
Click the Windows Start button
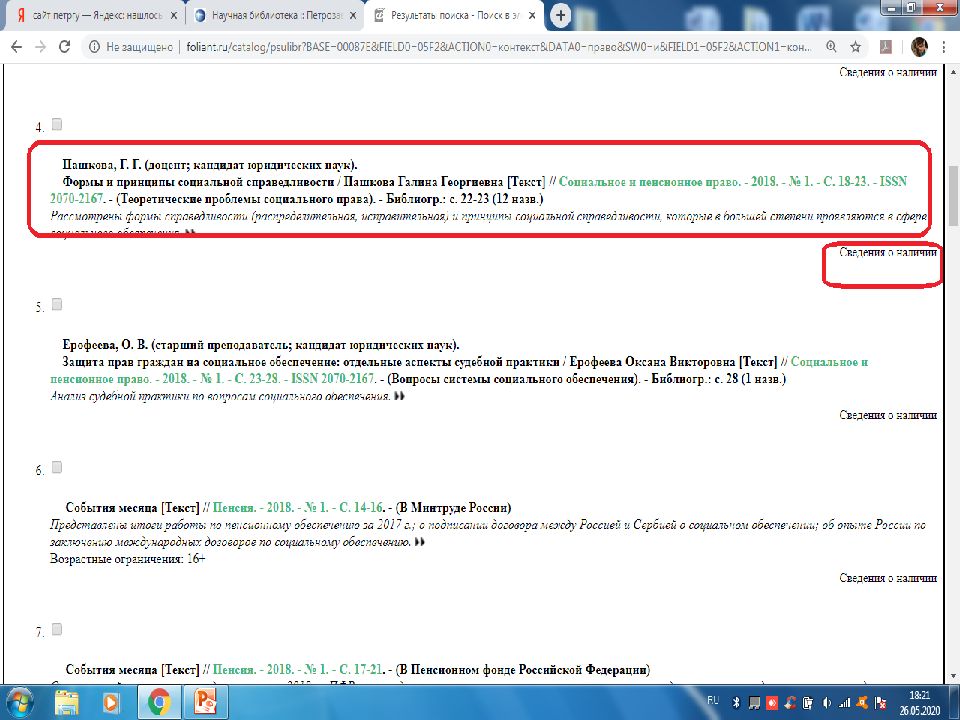pos(20,700)
